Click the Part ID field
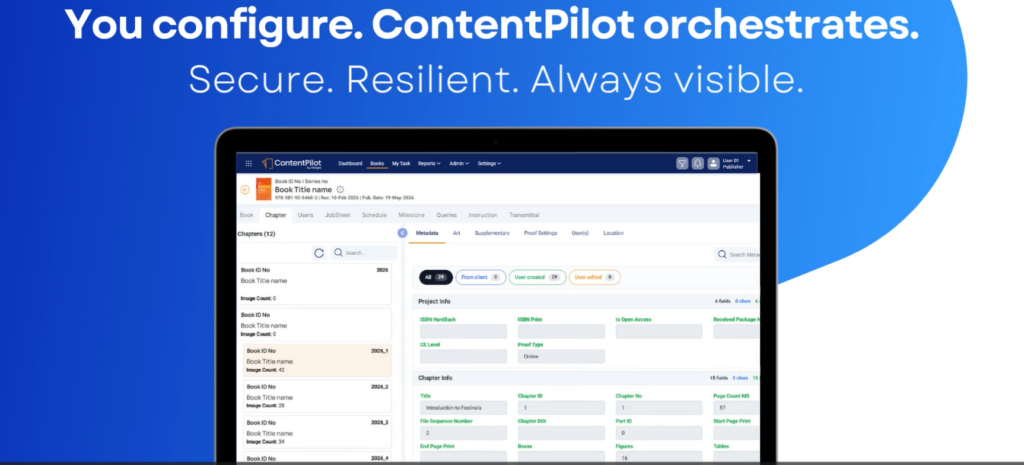 (659, 433)
